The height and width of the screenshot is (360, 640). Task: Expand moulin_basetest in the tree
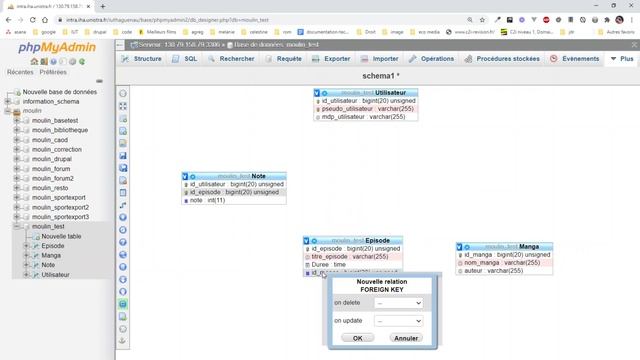17,121
